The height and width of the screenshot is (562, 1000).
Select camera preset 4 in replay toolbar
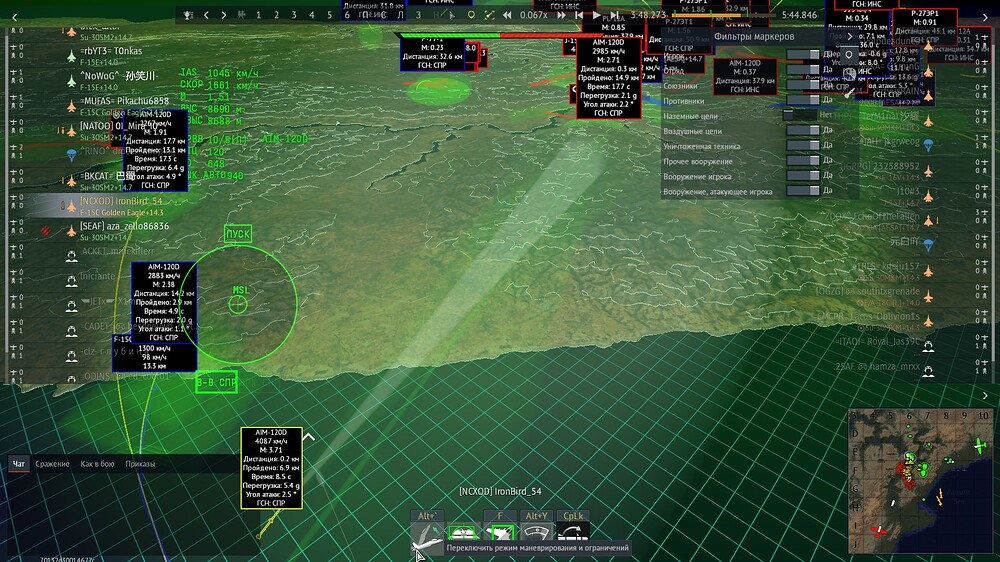pos(312,15)
